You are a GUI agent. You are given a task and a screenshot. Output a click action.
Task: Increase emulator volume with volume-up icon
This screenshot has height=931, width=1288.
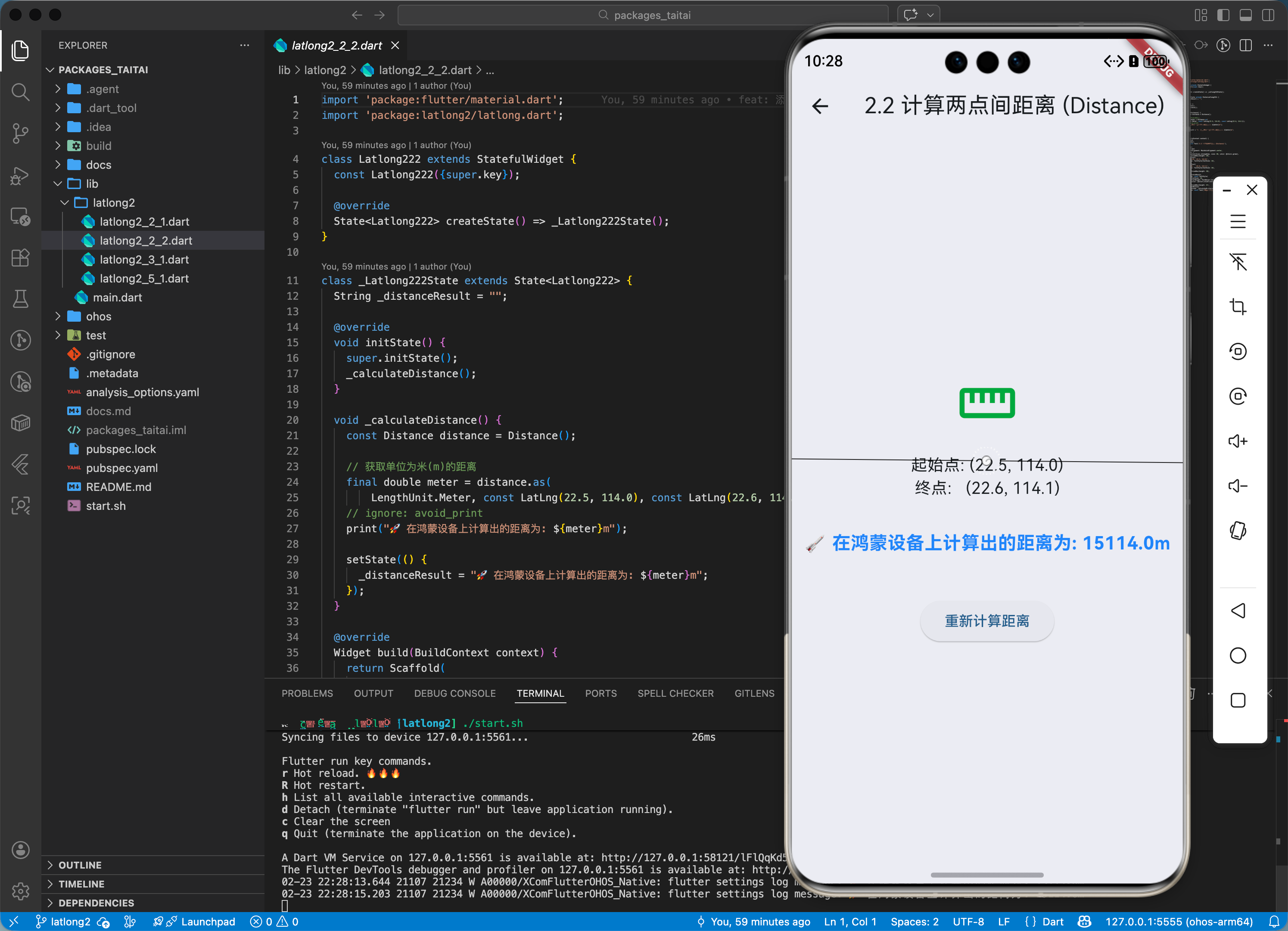coord(1238,441)
